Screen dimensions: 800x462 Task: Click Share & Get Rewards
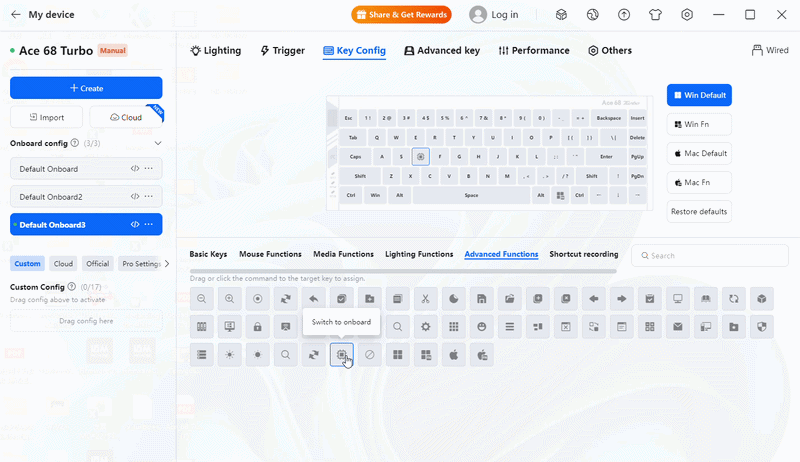click(x=402, y=15)
